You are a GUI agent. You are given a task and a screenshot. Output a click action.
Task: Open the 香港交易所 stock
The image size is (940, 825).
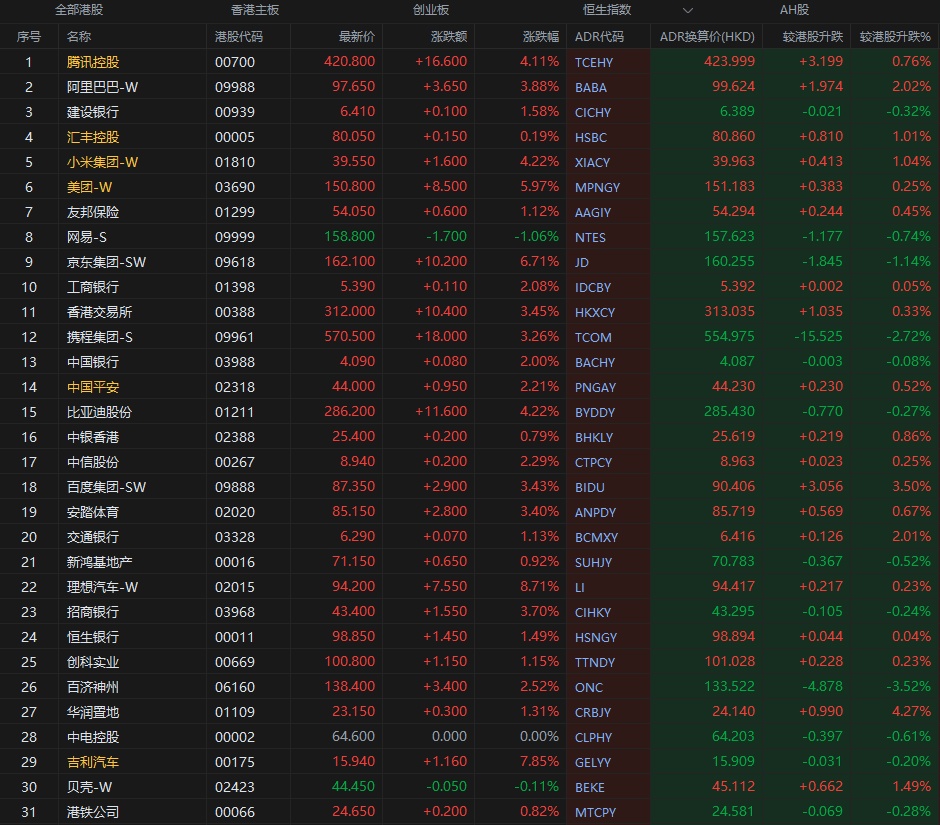(x=100, y=312)
